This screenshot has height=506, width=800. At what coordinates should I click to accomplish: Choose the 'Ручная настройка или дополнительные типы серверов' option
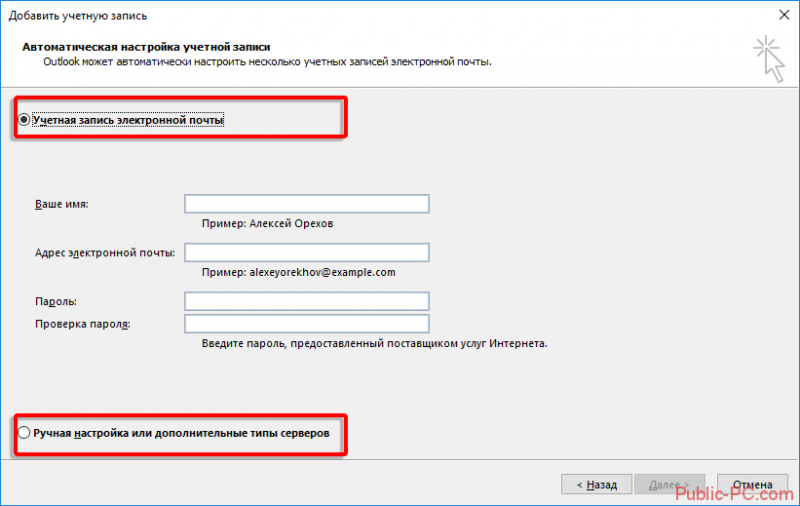tap(23, 433)
